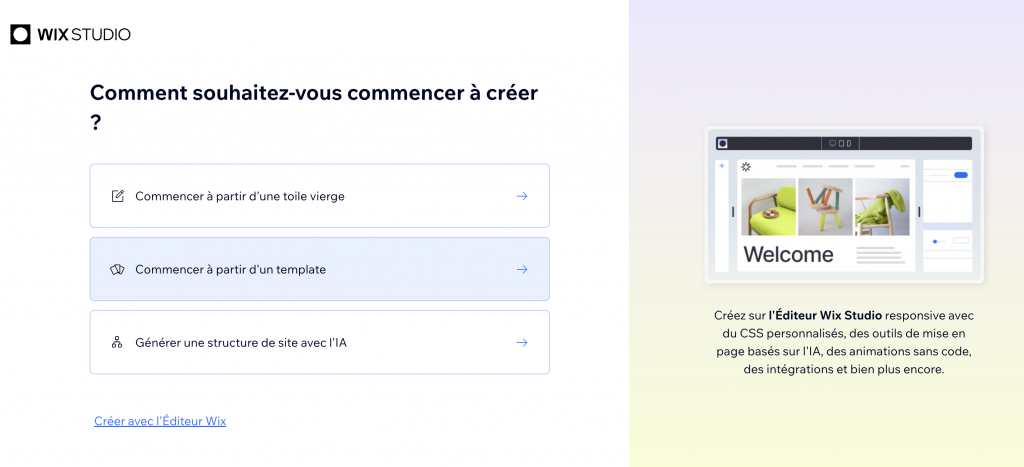Click the slider in the preview panel
The height and width of the screenshot is (467, 1024).
(x=936, y=241)
